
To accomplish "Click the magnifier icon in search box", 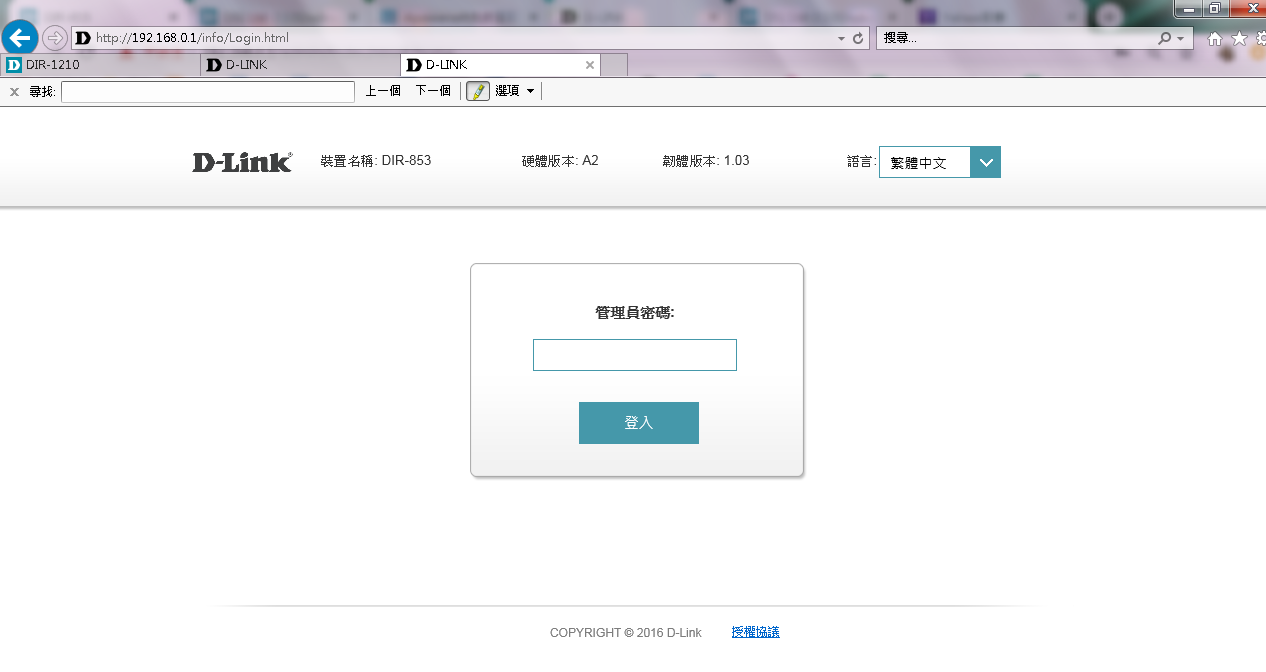I will tap(1164, 38).
